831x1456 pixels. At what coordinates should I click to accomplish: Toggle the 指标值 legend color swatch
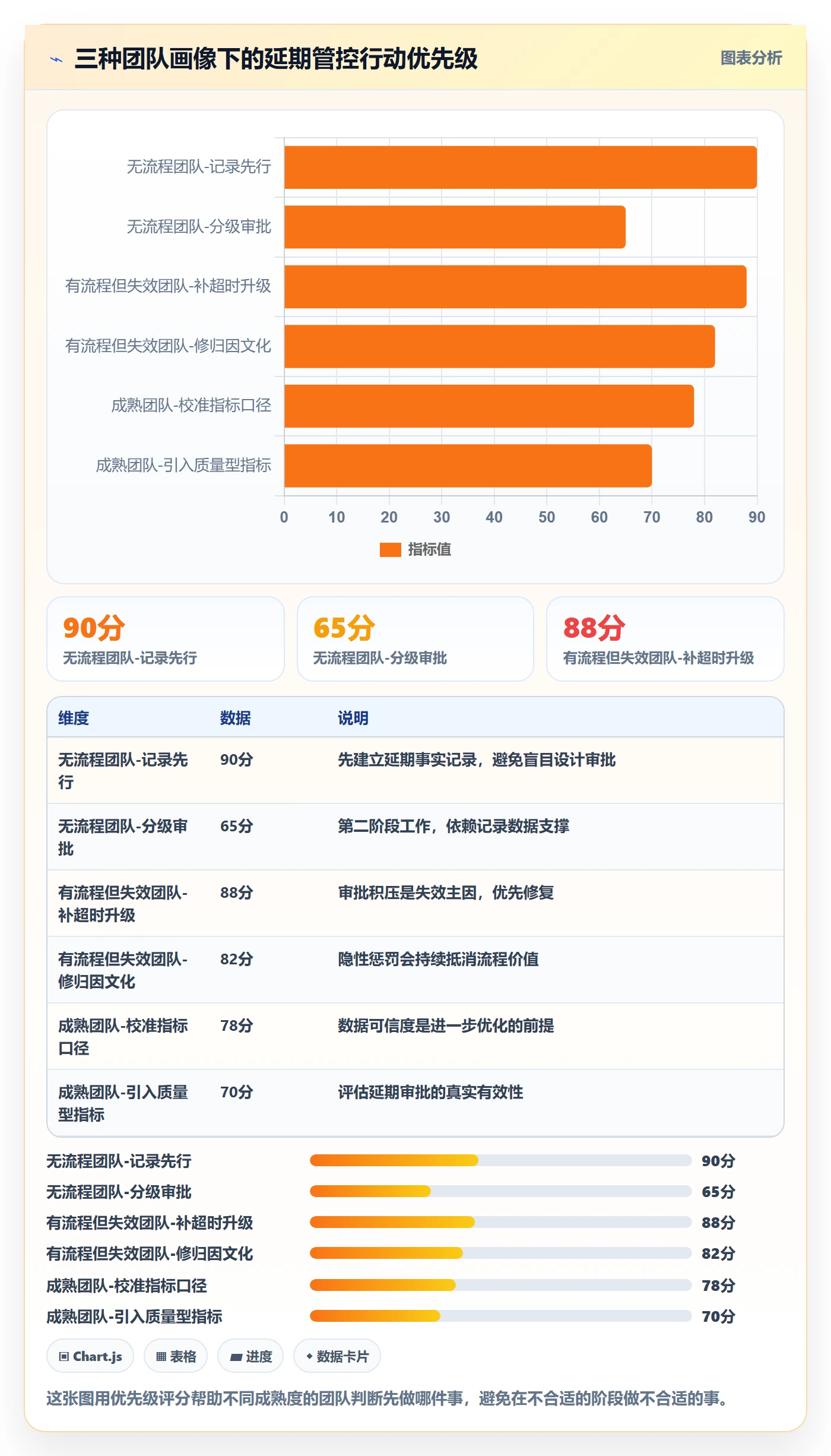coord(390,549)
